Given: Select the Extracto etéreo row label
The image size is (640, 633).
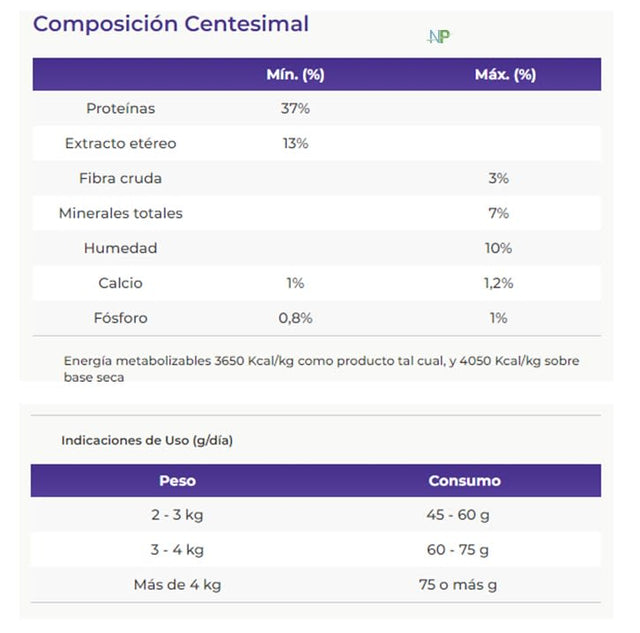Looking at the screenshot, I should [121, 143].
